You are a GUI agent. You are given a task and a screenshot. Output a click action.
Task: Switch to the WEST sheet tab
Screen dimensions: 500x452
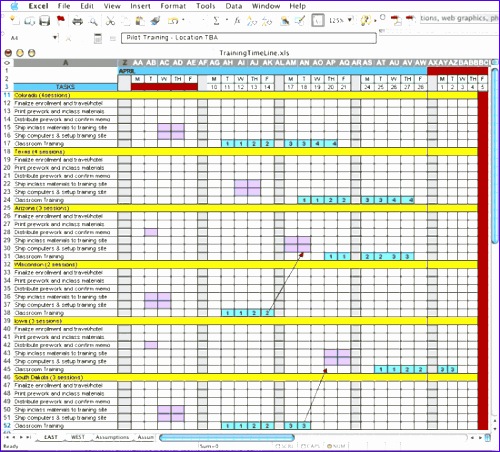click(77, 437)
